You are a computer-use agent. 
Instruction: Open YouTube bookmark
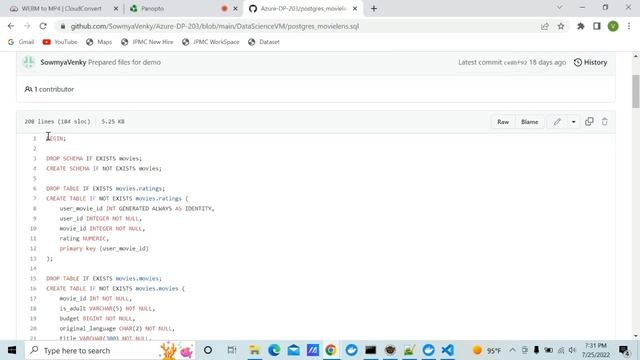(60, 42)
